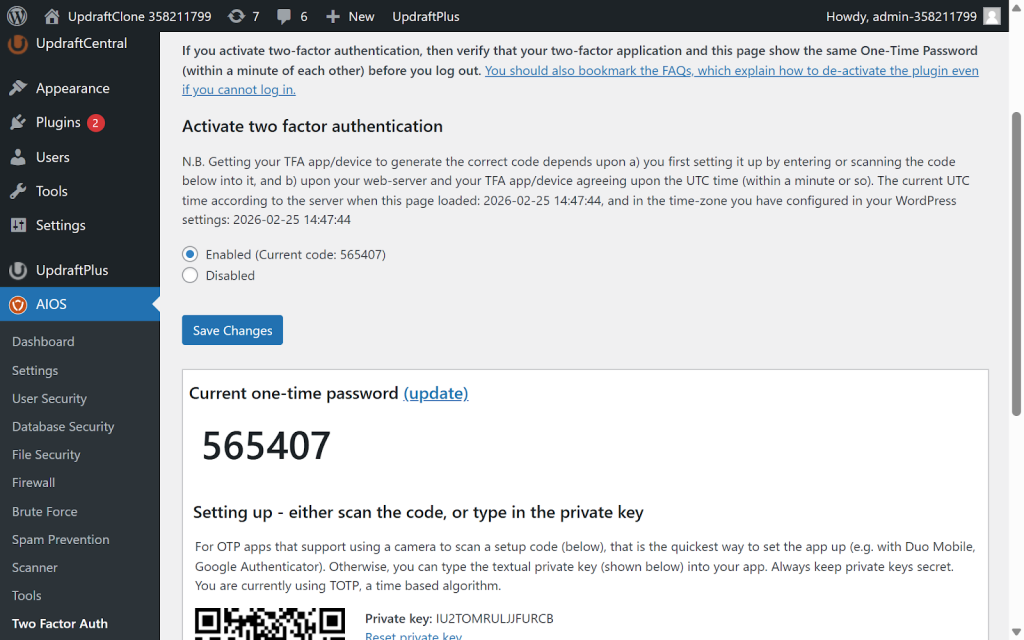Open UpdraftPlus in the sidebar menu
Screen dimensions: 1024x640
pos(71,270)
